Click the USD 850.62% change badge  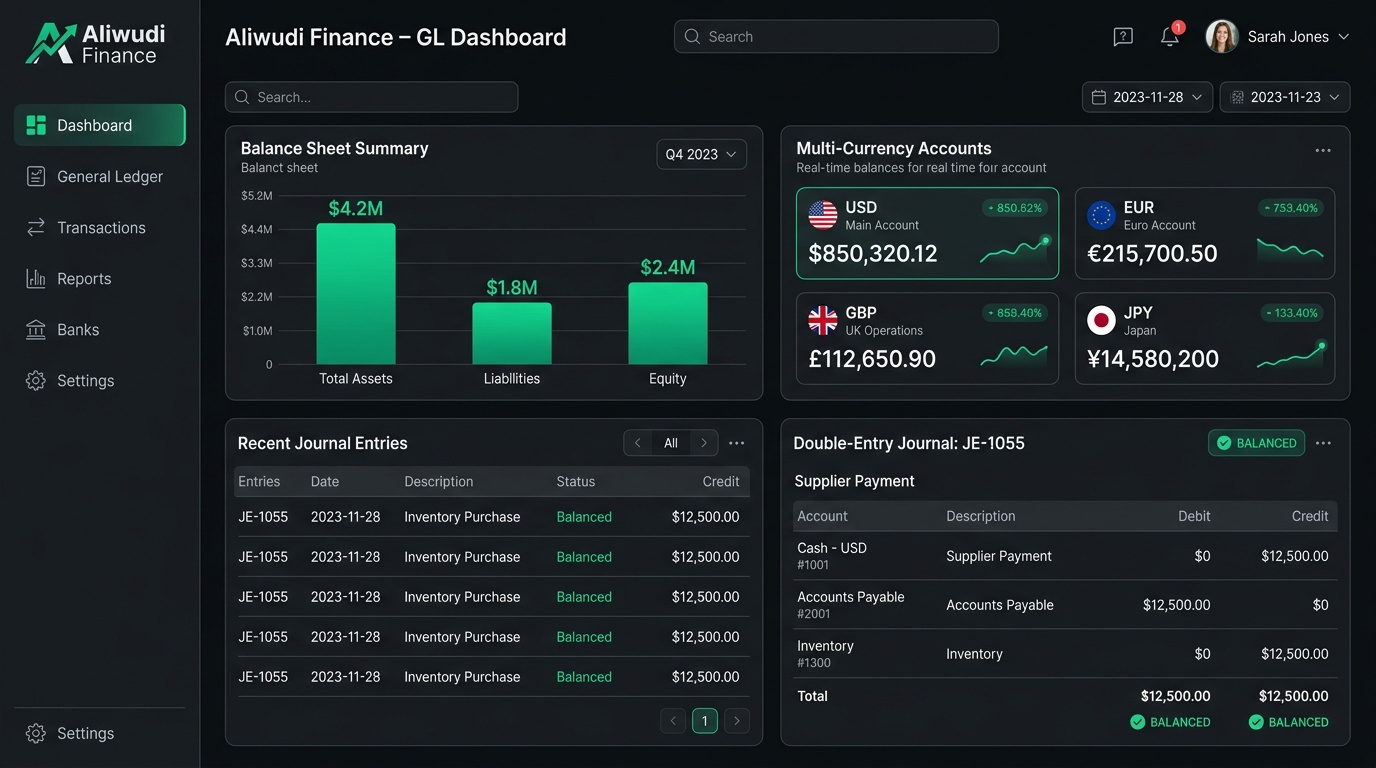[x=1014, y=208]
